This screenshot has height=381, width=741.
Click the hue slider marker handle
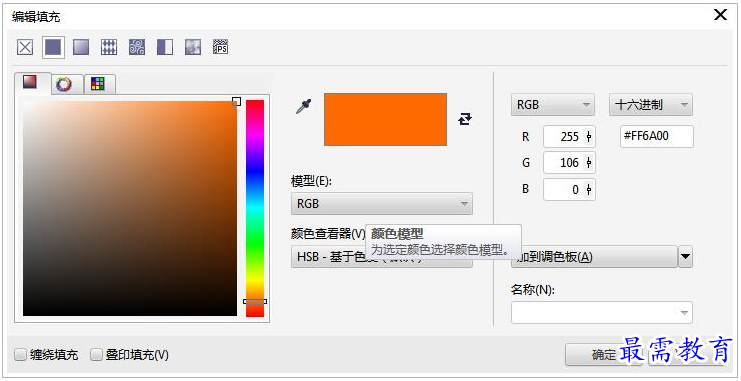tap(255, 302)
